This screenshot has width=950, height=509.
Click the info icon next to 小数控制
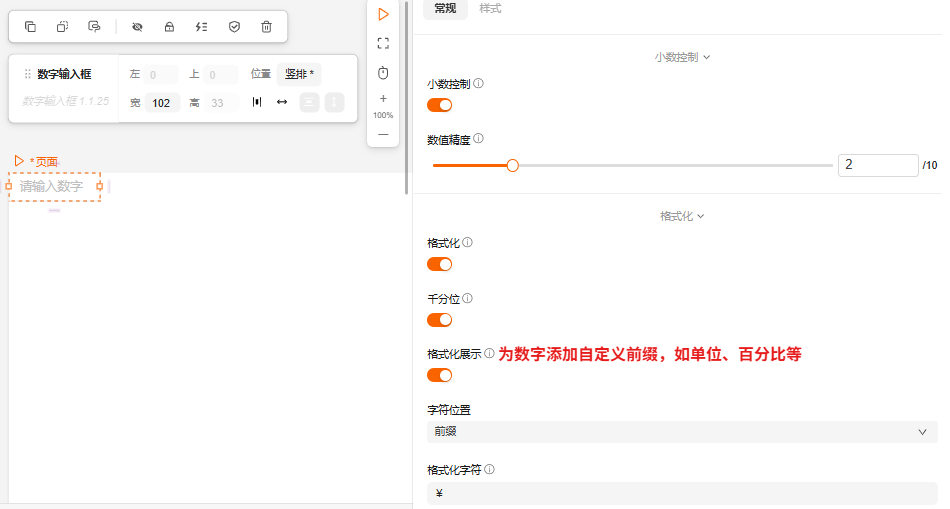pyautogui.click(x=479, y=83)
